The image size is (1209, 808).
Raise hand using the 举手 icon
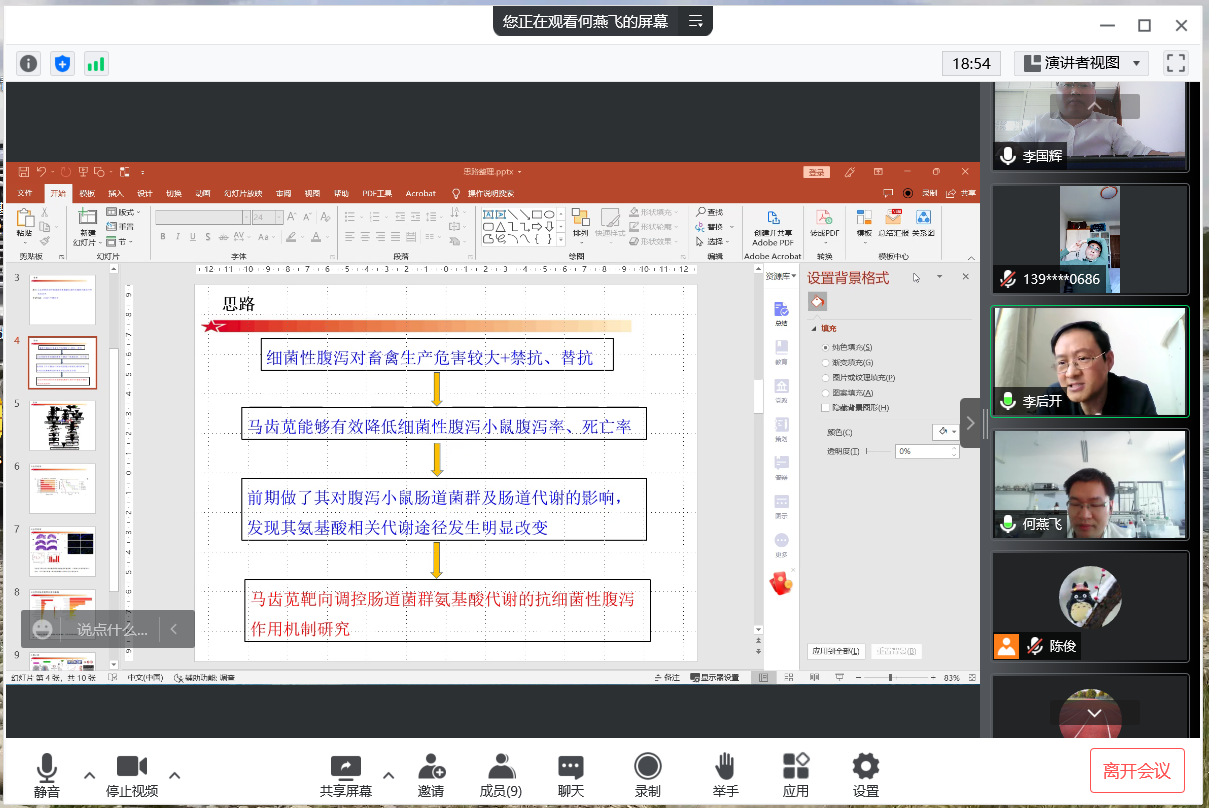725,774
